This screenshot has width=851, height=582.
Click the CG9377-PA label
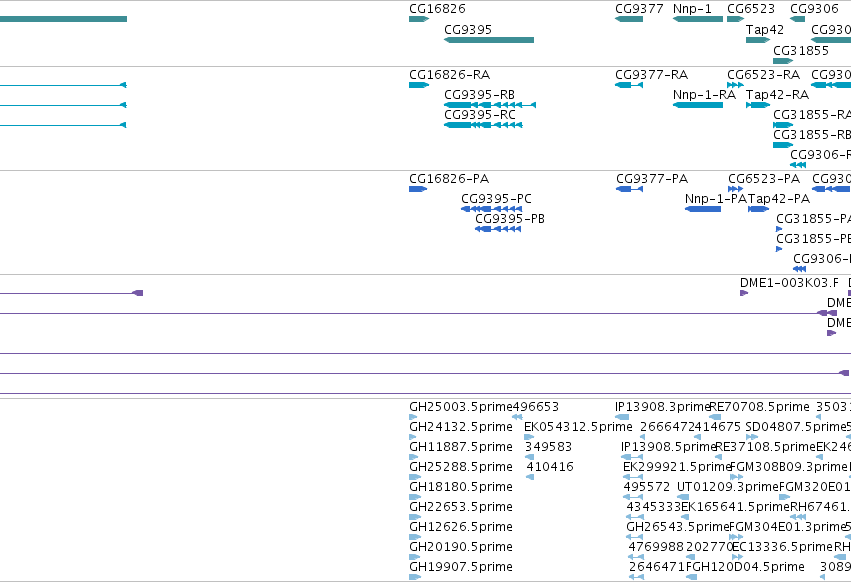coord(652,179)
